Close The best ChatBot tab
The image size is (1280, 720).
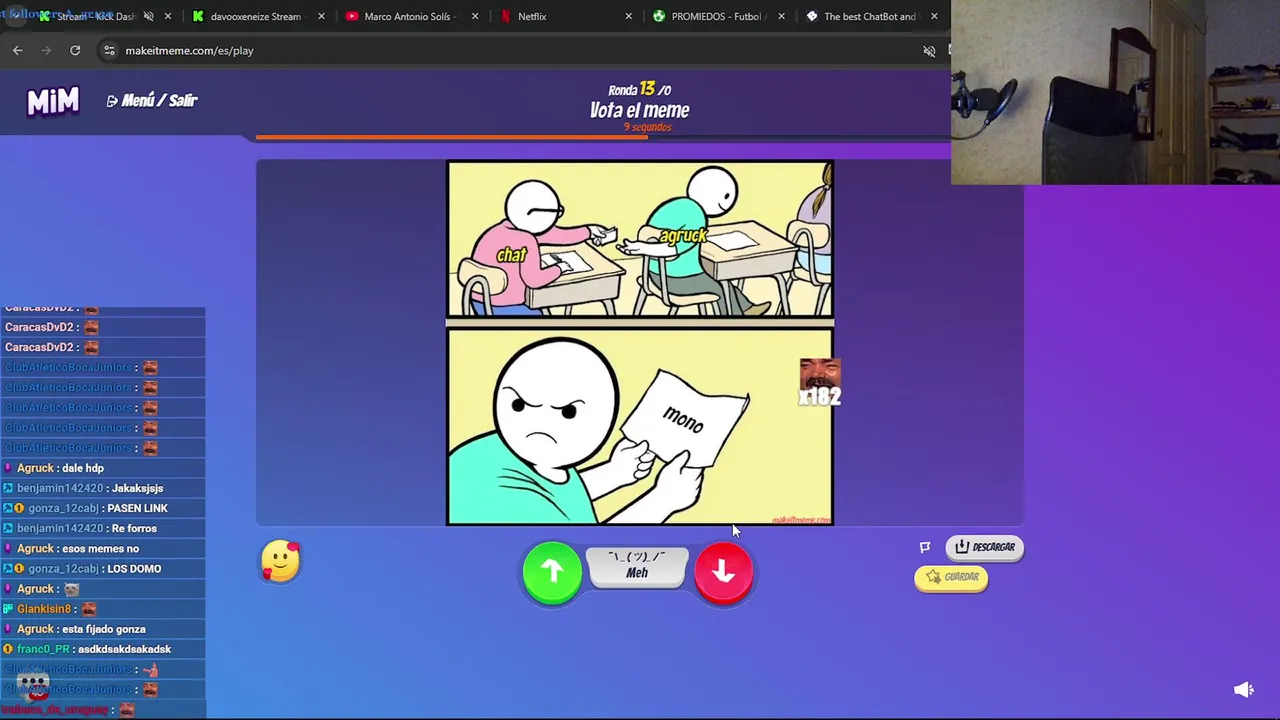[934, 16]
